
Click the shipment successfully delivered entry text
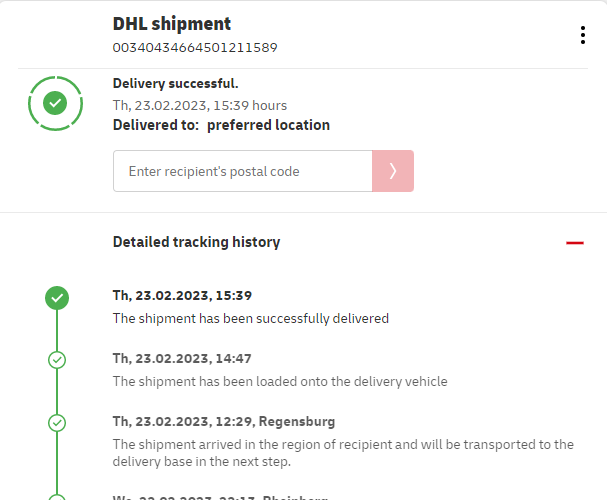pyautogui.click(x=250, y=319)
